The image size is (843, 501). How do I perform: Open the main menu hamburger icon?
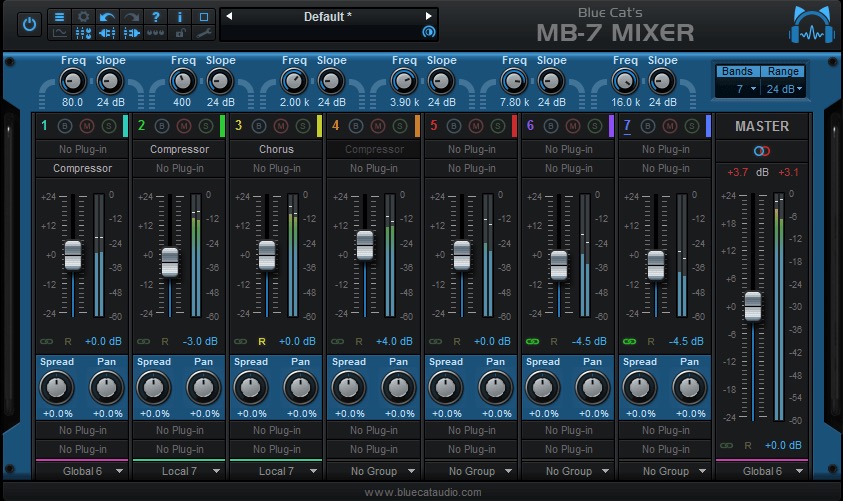click(59, 17)
